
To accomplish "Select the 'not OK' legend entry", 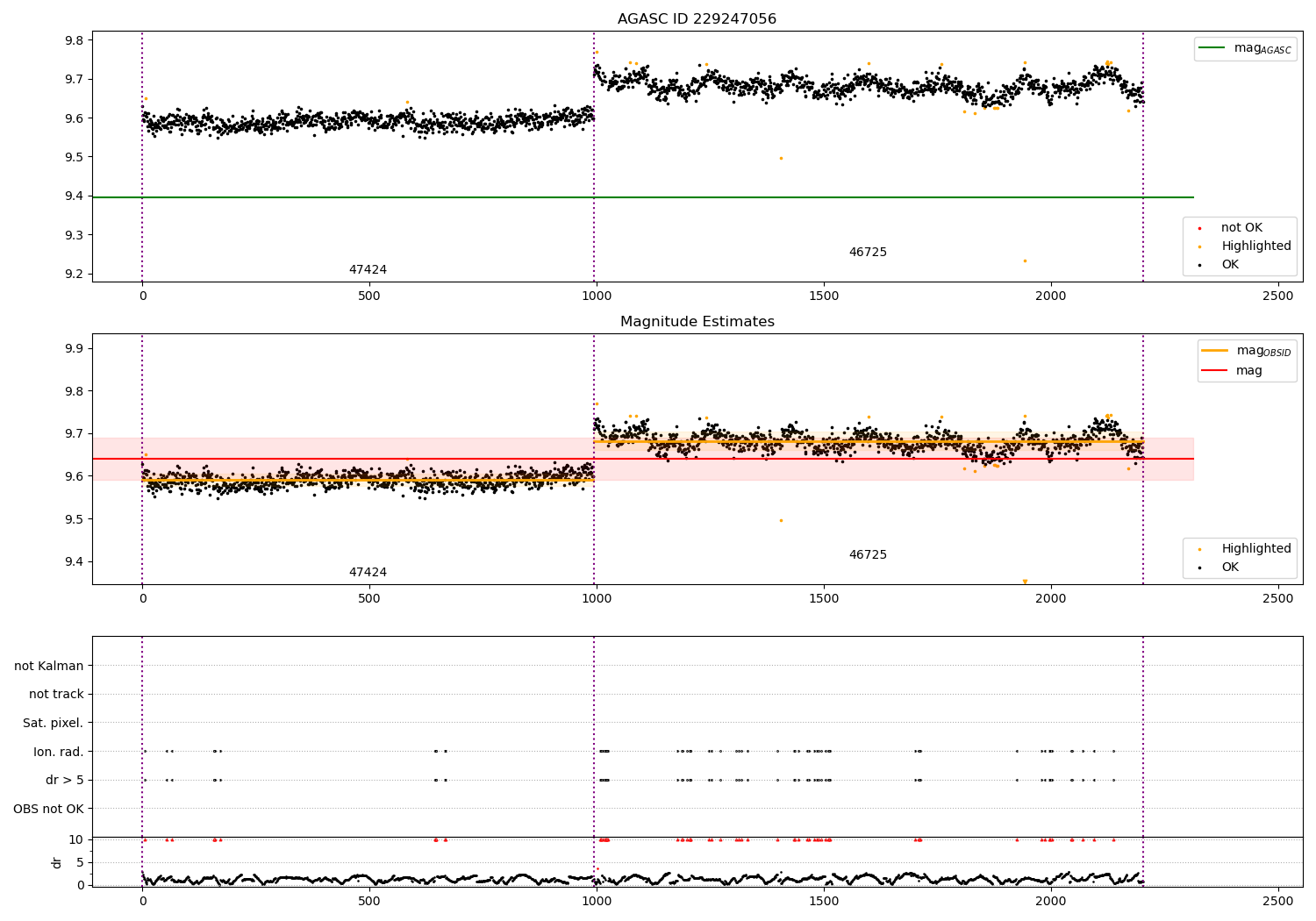I will click(1241, 228).
